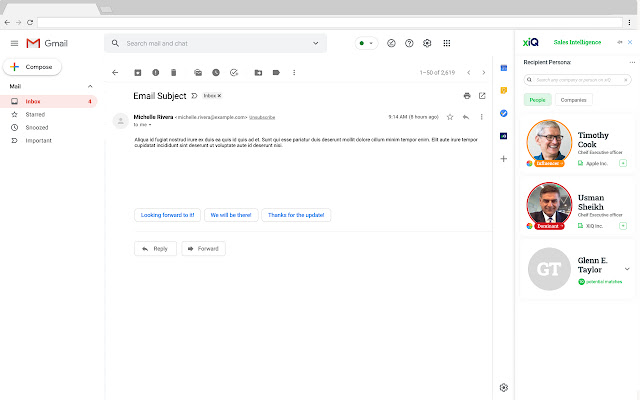The height and width of the screenshot is (400, 640).
Task: Add Timothy Cook with plus button
Action: click(x=623, y=163)
